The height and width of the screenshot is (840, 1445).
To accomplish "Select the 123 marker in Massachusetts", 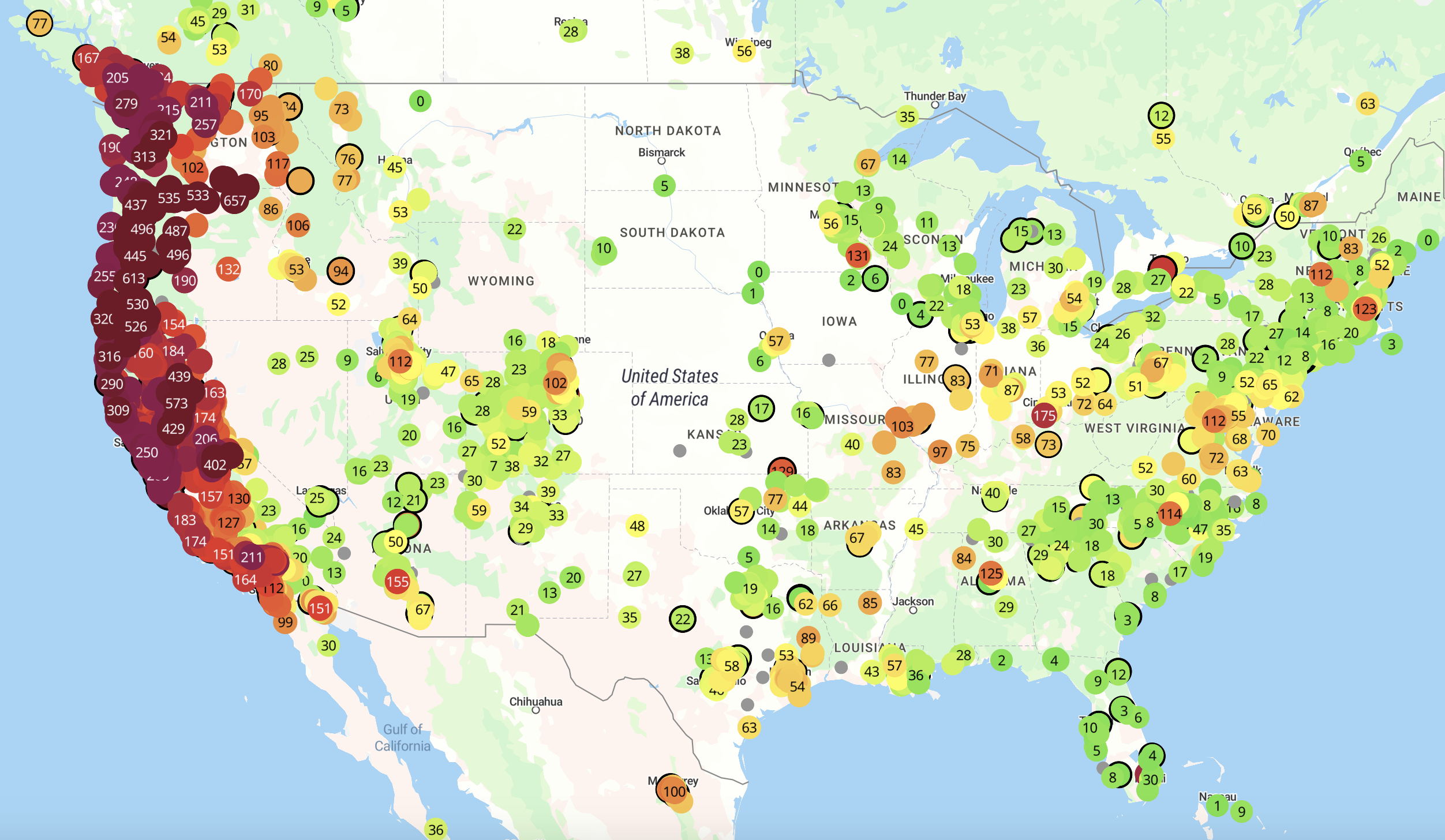I will point(1365,309).
